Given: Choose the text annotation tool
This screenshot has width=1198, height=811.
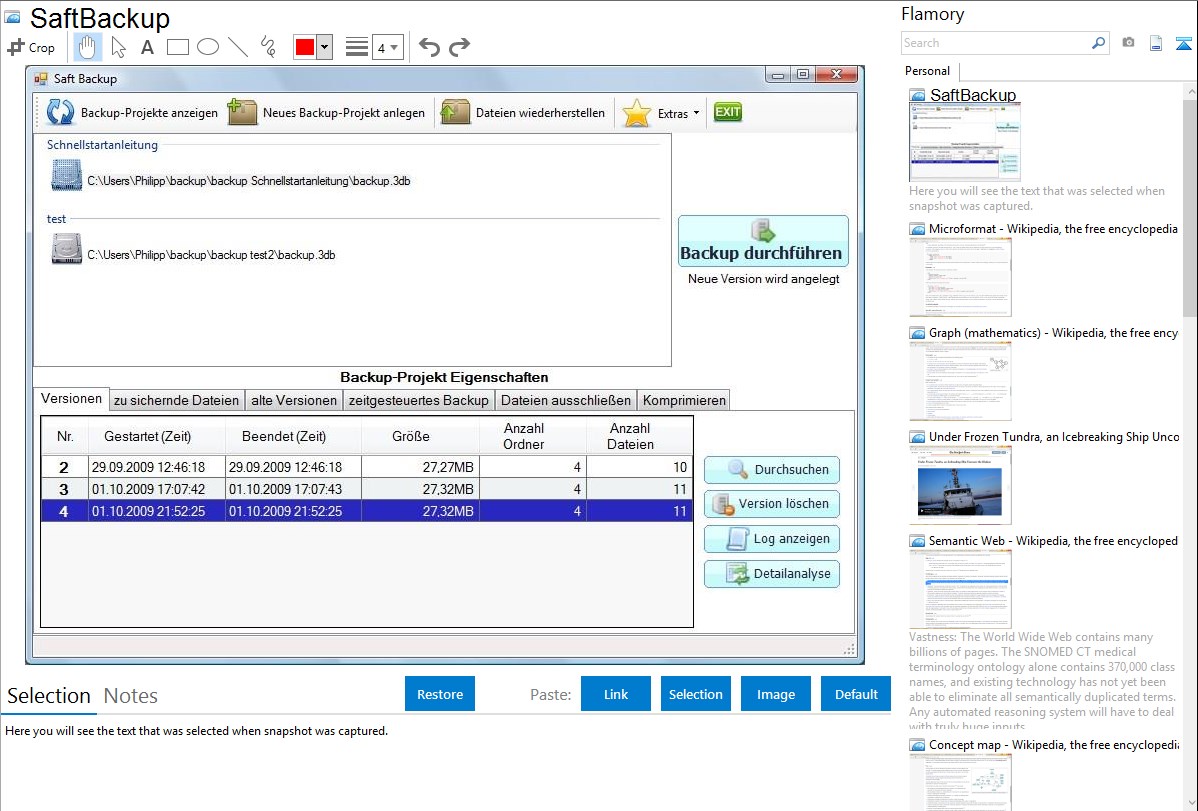Looking at the screenshot, I should point(147,47).
